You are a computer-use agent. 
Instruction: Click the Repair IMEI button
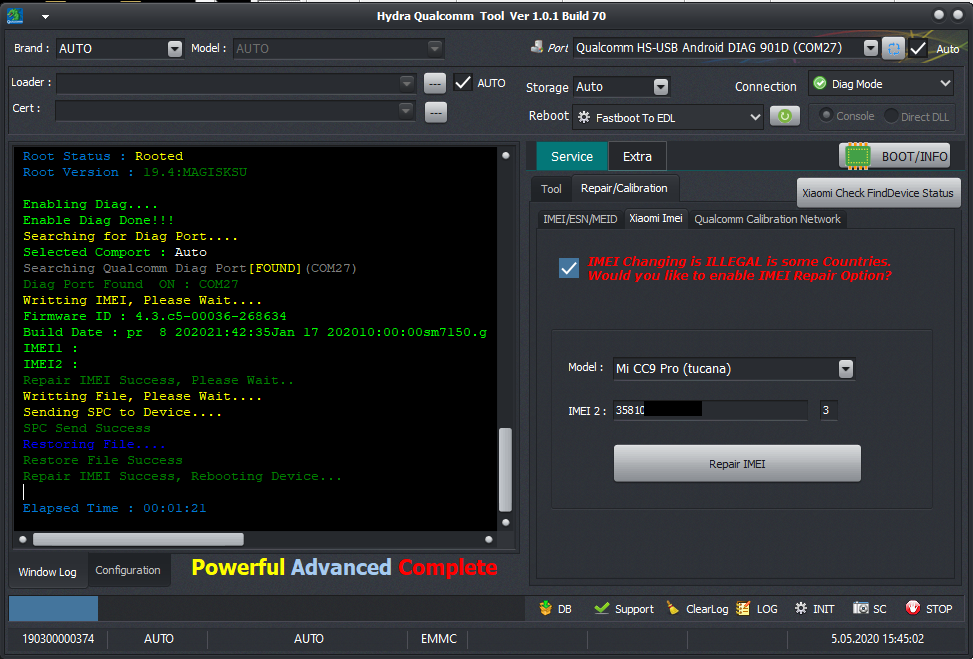737,464
